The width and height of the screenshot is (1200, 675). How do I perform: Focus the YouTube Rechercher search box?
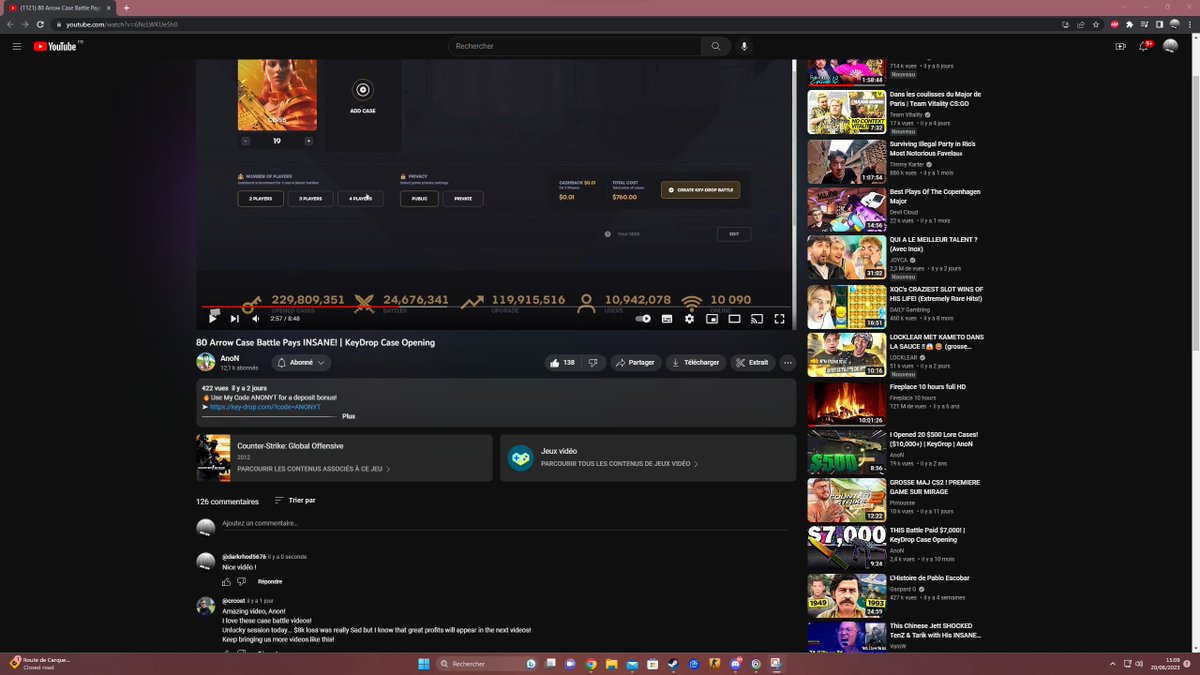pyautogui.click(x=574, y=46)
